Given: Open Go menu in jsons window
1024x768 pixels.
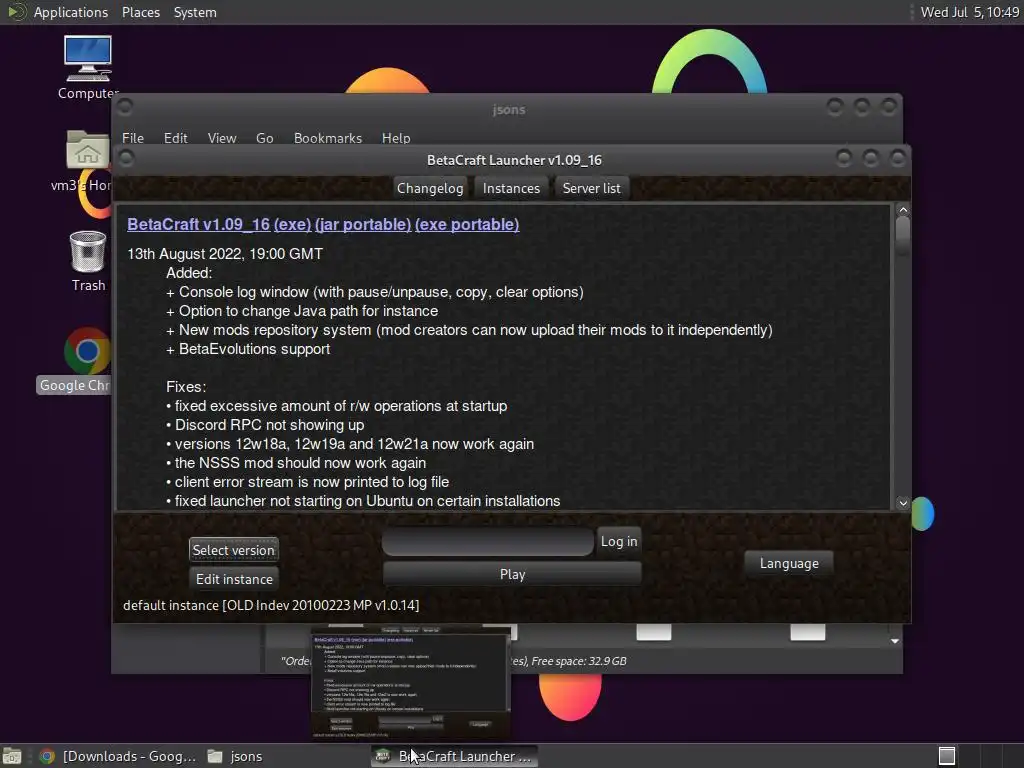Looking at the screenshot, I should pos(264,138).
